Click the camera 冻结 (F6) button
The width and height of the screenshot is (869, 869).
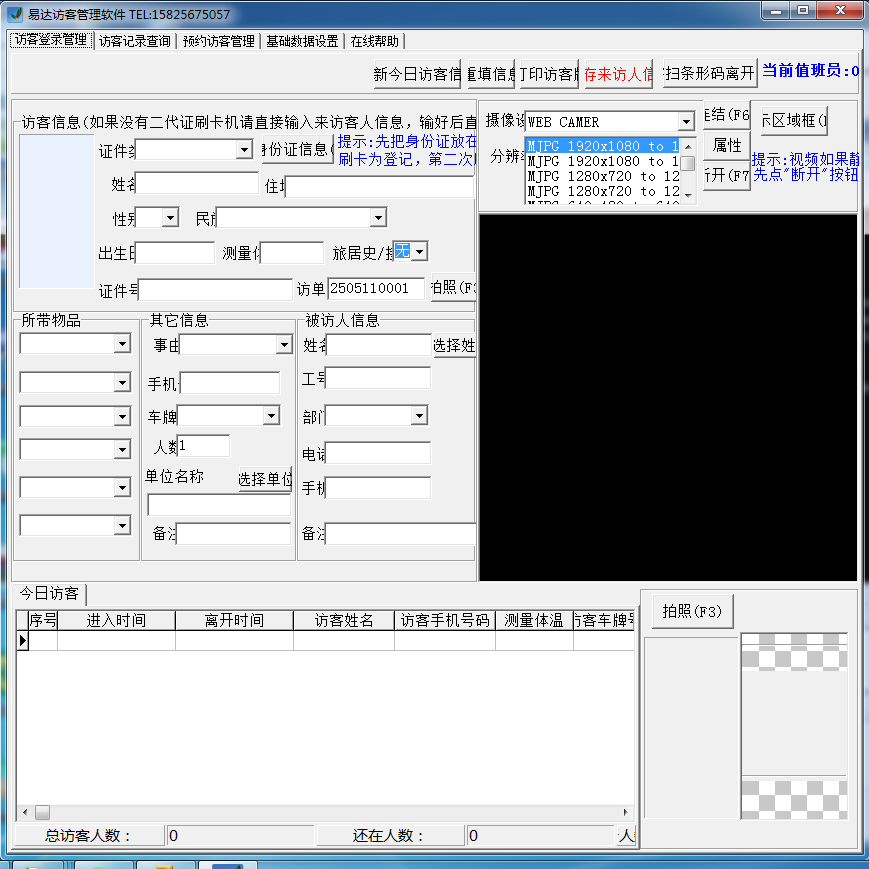click(x=727, y=115)
